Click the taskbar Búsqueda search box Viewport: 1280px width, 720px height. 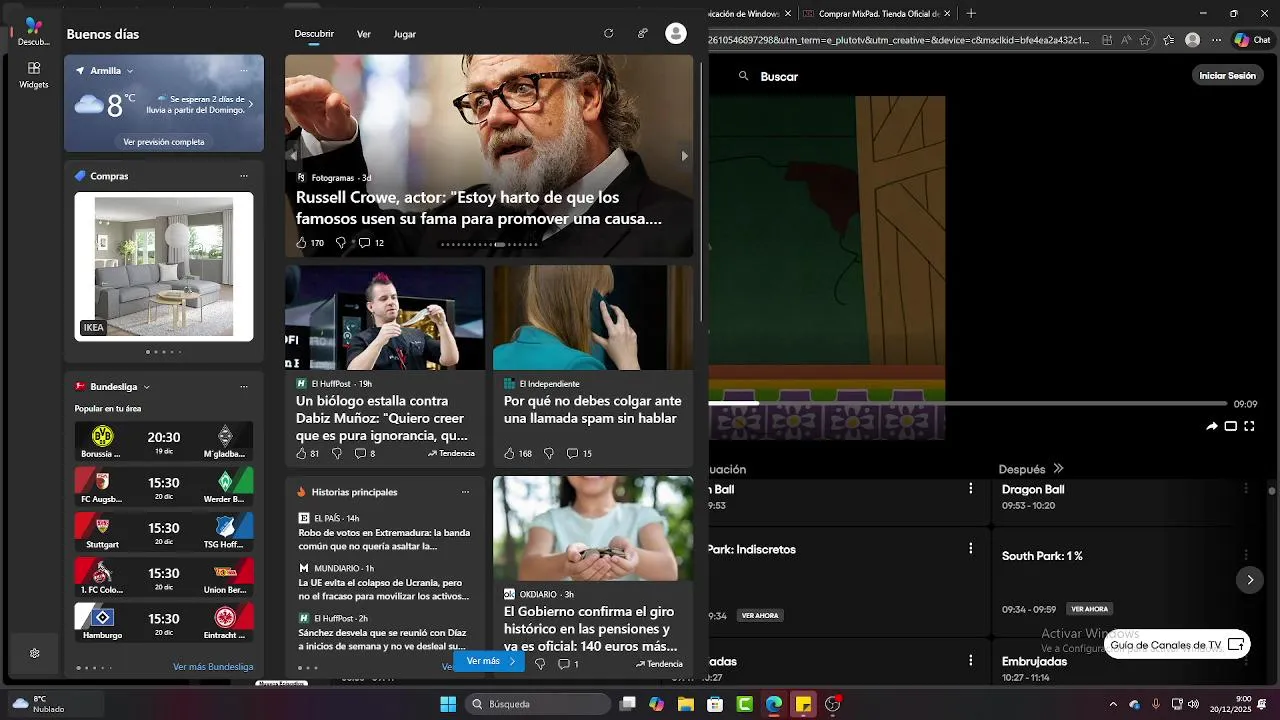[538, 704]
